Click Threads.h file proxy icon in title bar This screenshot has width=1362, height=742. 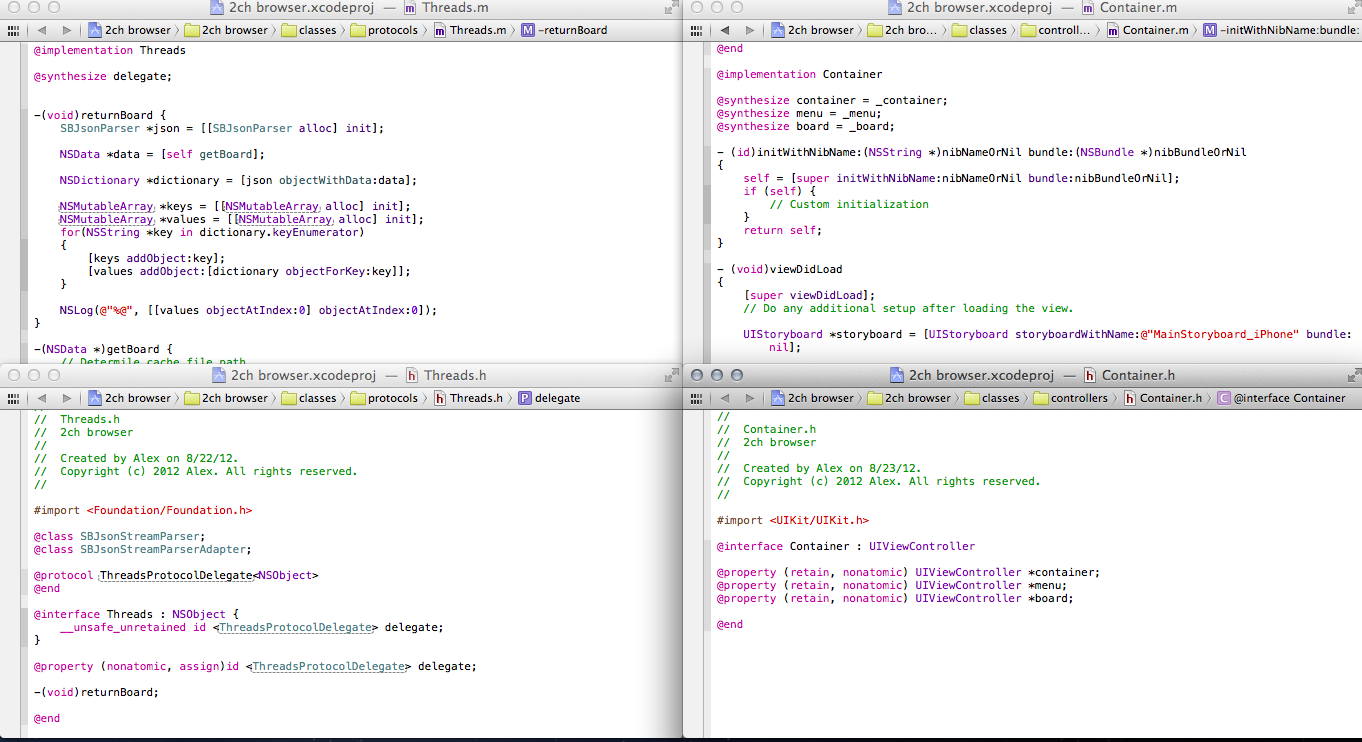[x=412, y=376]
